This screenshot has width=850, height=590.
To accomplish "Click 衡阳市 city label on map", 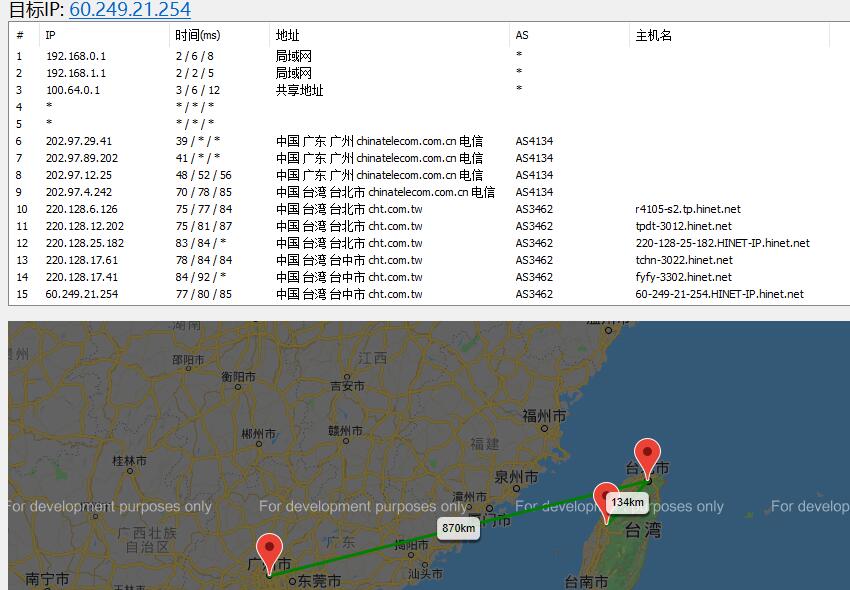I will coord(238,376).
